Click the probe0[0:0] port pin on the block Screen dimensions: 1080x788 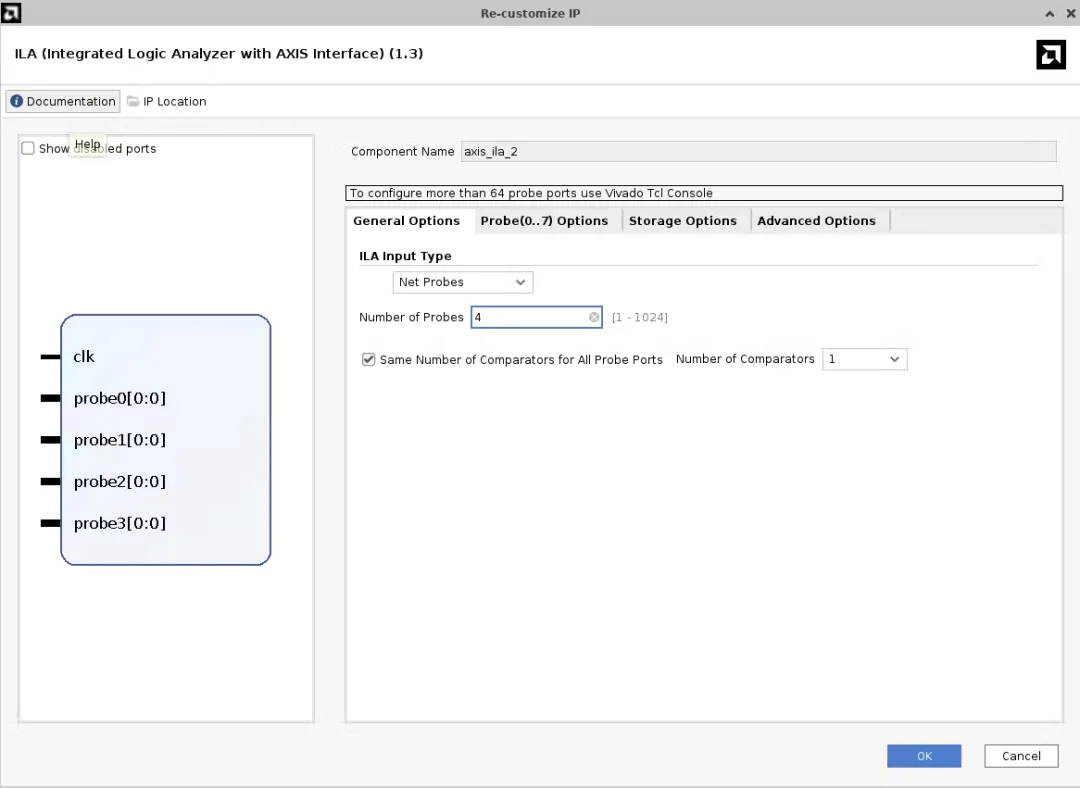click(50, 398)
